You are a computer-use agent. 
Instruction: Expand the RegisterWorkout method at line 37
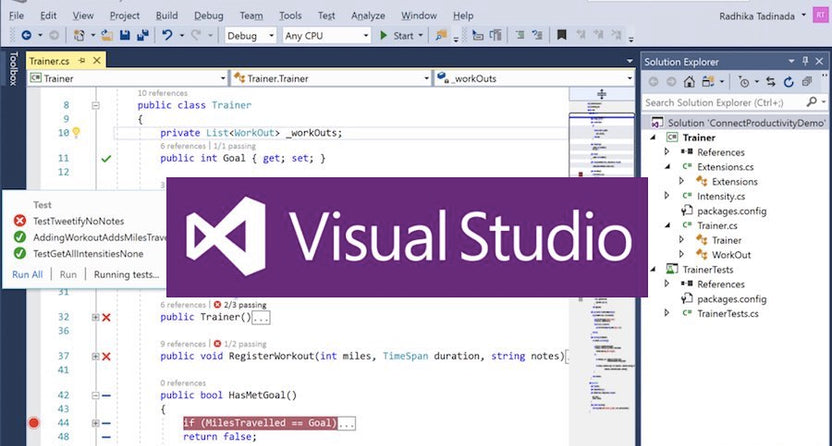coord(96,356)
